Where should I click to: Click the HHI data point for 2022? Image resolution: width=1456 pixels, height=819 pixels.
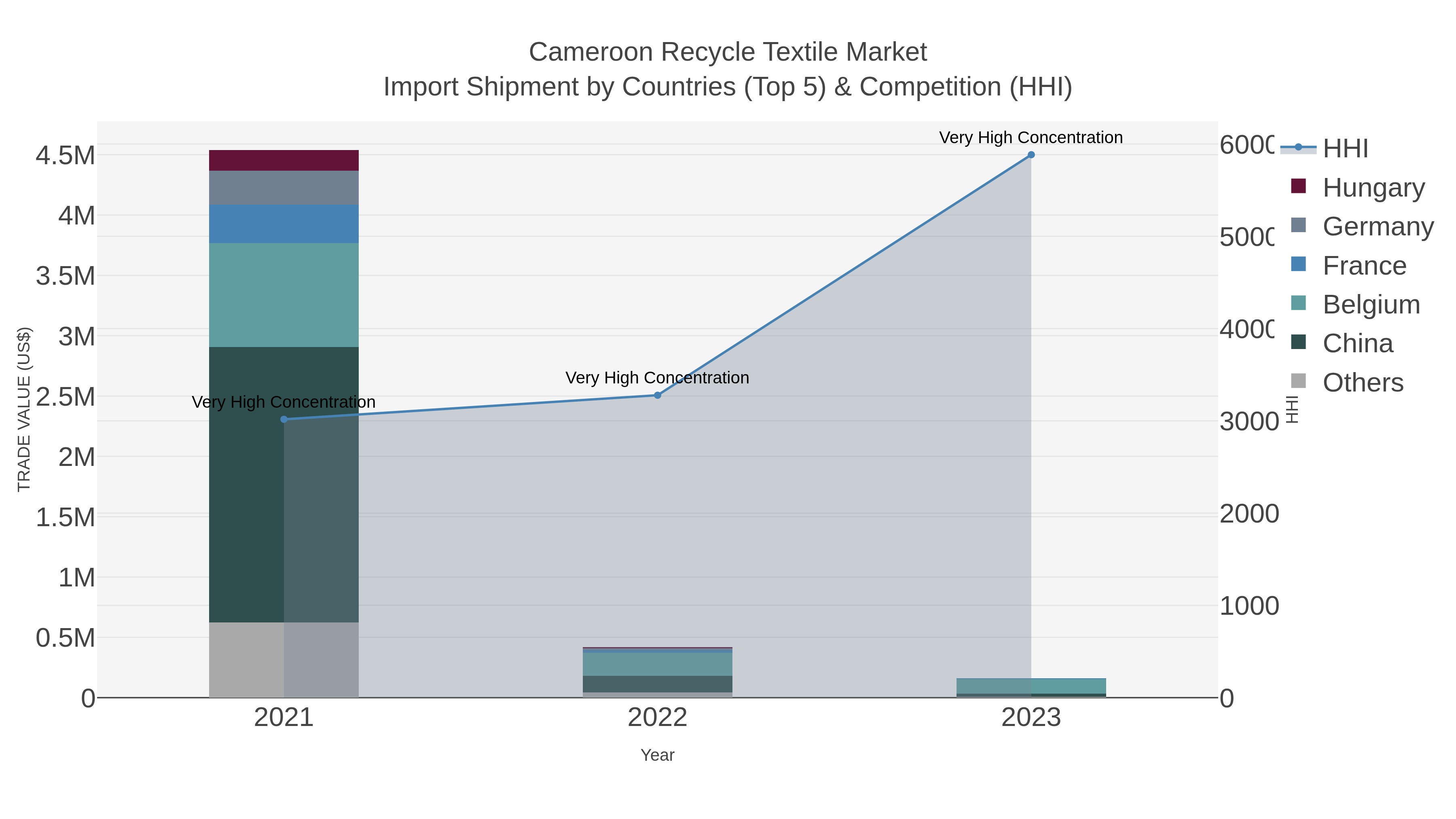[657, 395]
